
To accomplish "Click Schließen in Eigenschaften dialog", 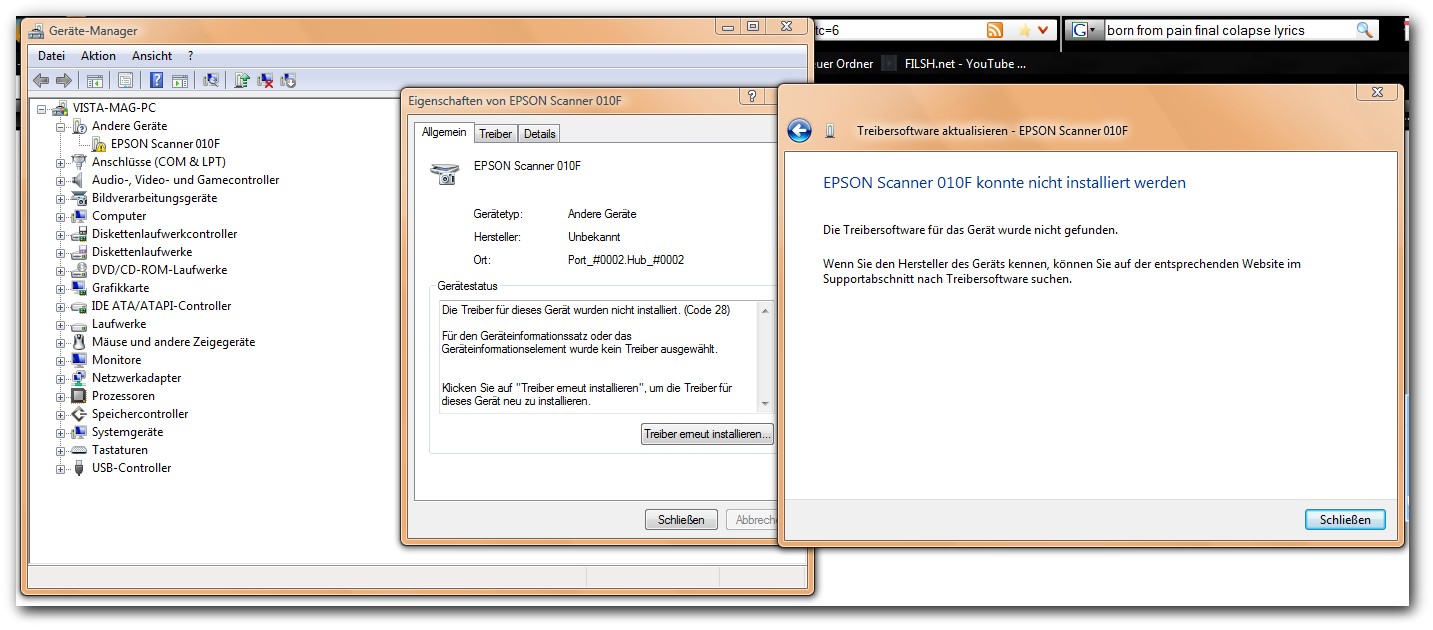I will [681, 520].
